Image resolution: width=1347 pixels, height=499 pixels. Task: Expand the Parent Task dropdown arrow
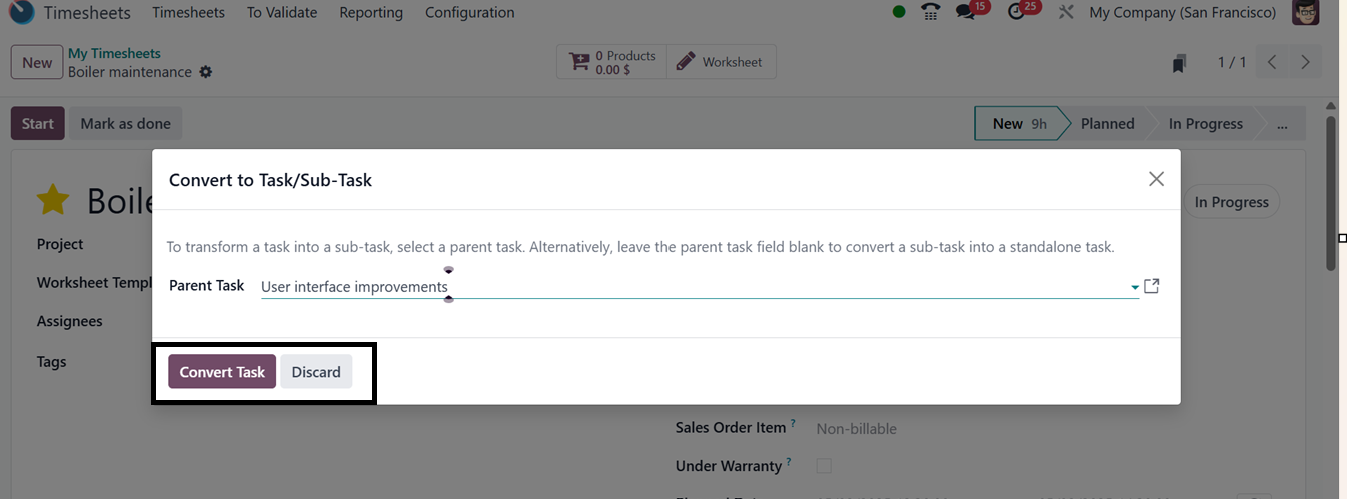pos(1135,287)
